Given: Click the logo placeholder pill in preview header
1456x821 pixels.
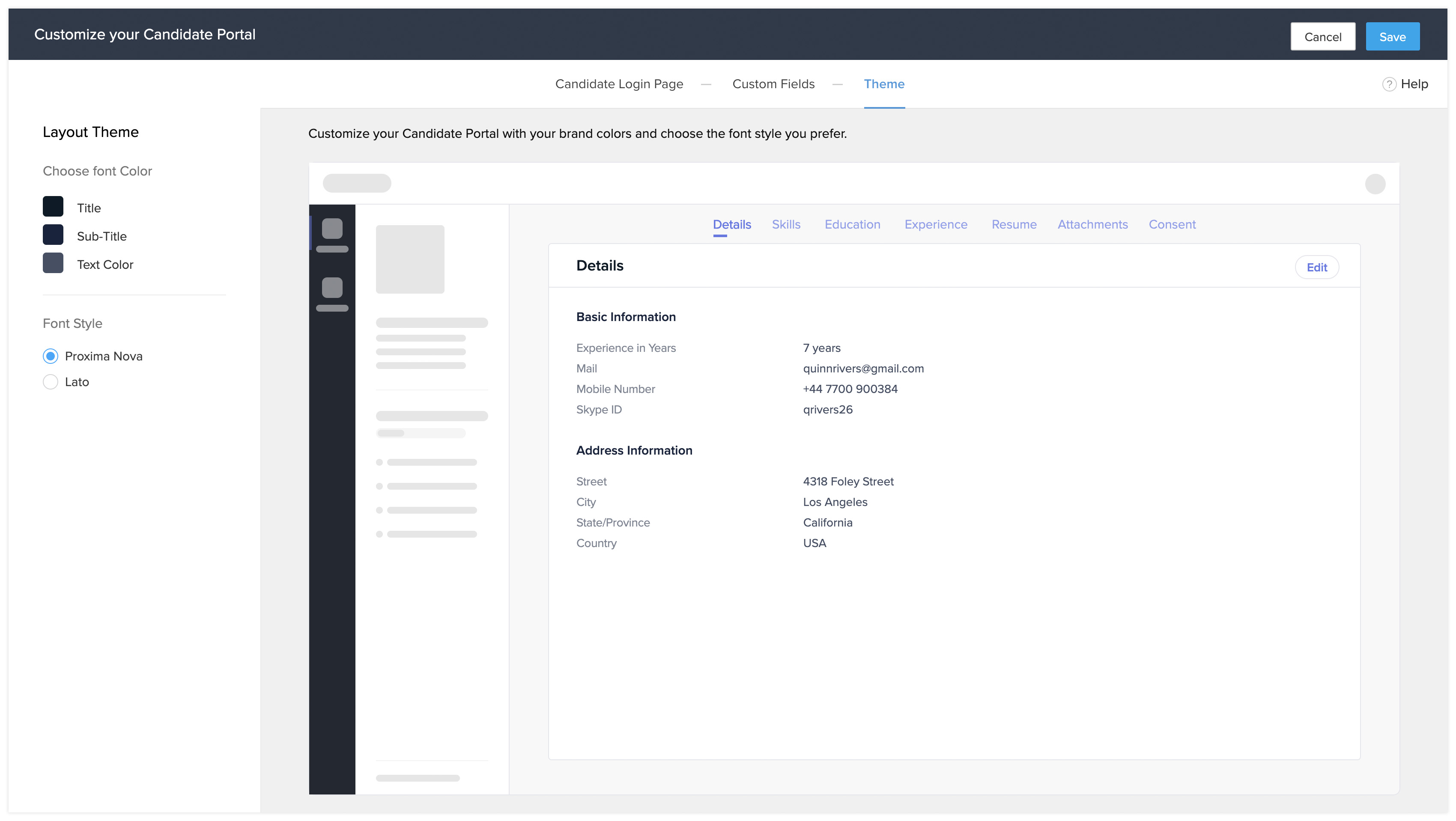Looking at the screenshot, I should [357, 183].
